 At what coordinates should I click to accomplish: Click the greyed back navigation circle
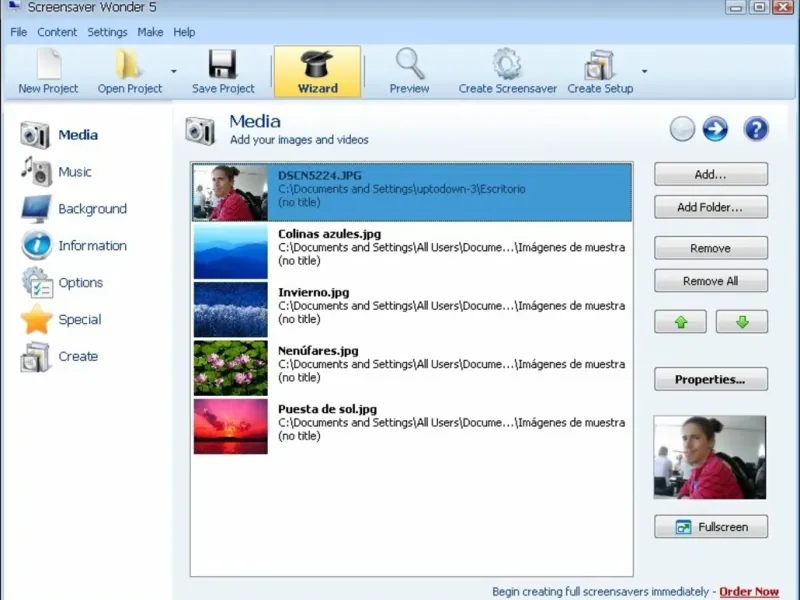pos(682,129)
